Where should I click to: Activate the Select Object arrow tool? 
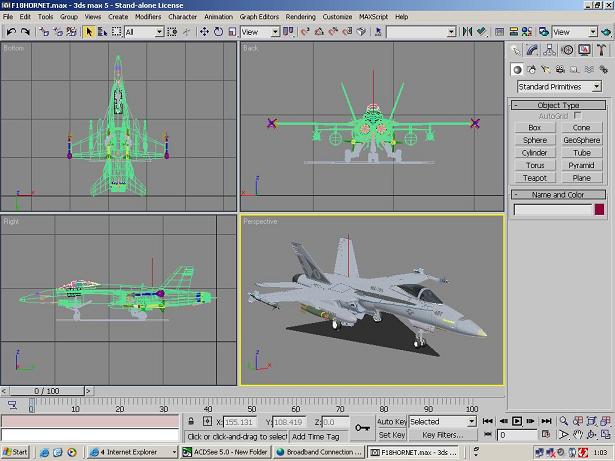tap(89, 32)
